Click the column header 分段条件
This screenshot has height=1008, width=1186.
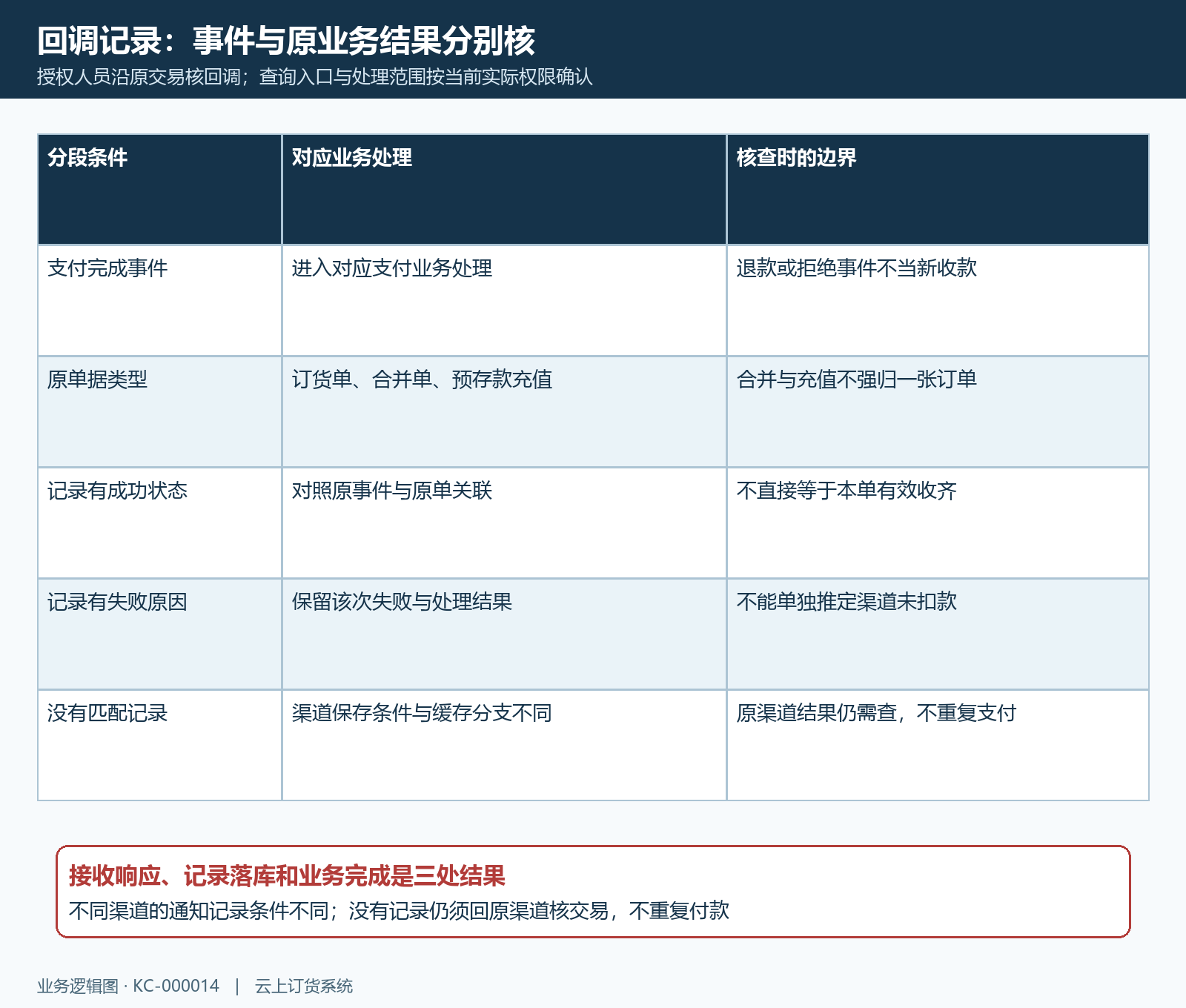159,189
